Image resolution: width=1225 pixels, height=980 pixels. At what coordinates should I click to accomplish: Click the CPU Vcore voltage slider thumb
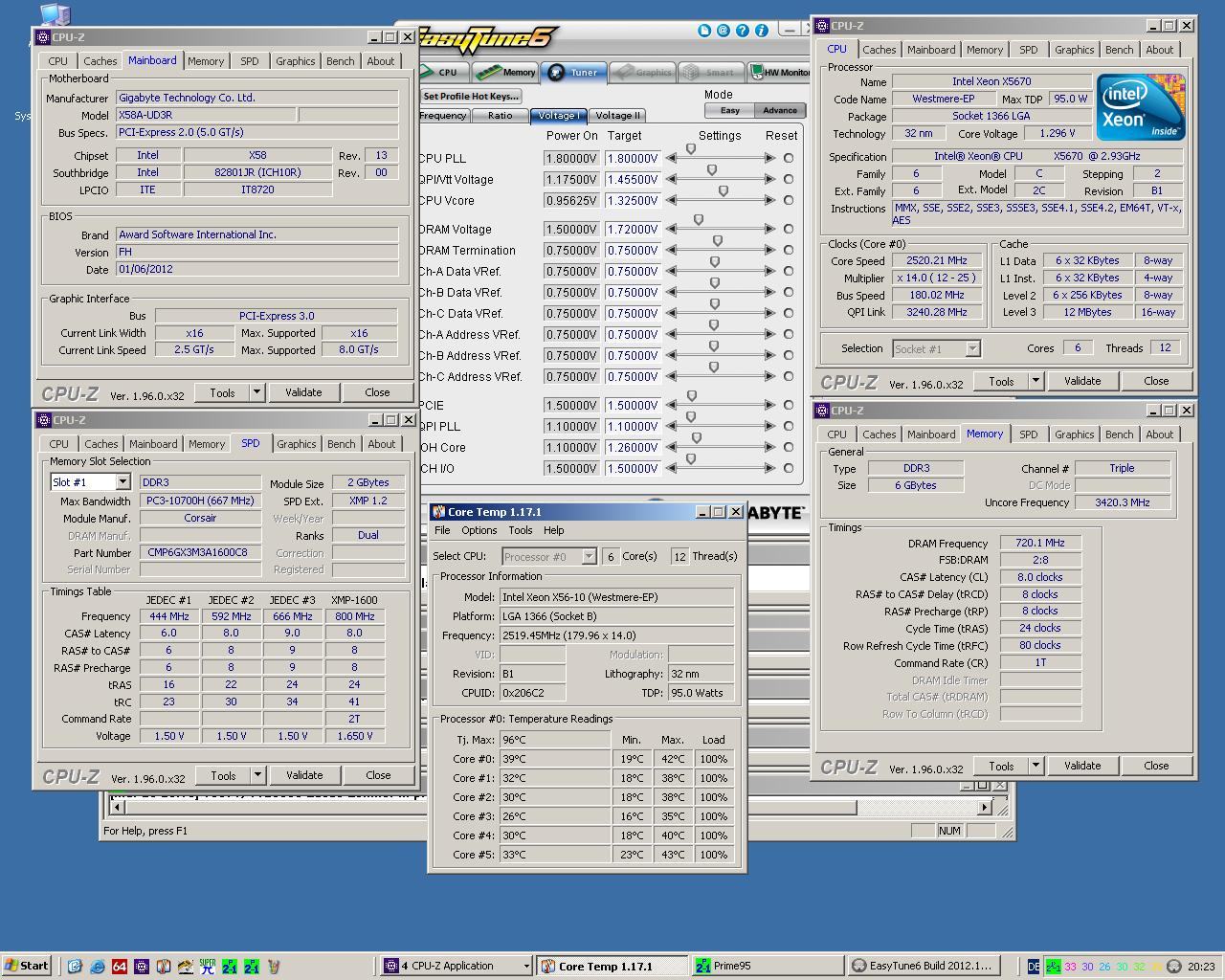coord(724,192)
